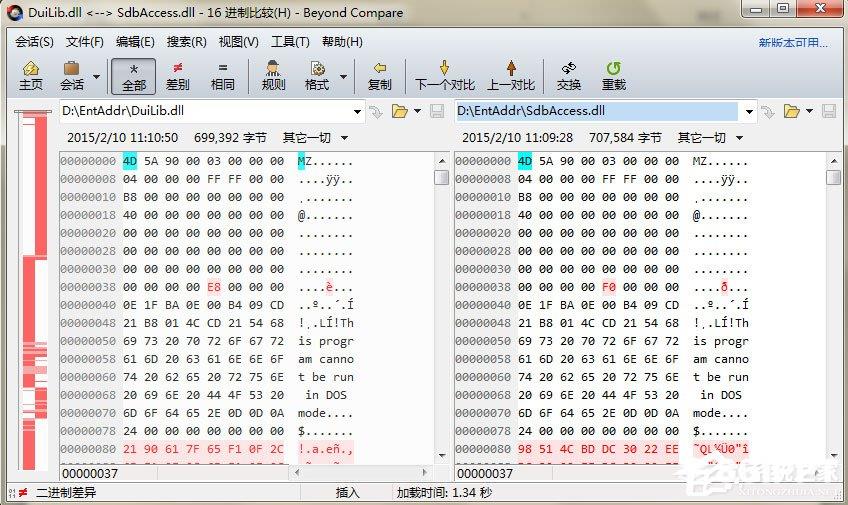Click the left path field DuiLib.dll

click(x=206, y=111)
